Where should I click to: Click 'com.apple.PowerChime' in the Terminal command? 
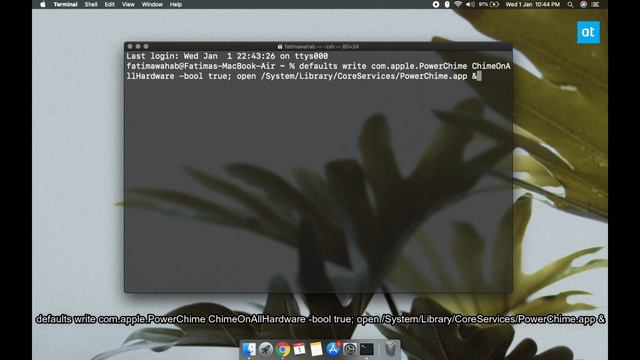pyautogui.click(x=419, y=66)
